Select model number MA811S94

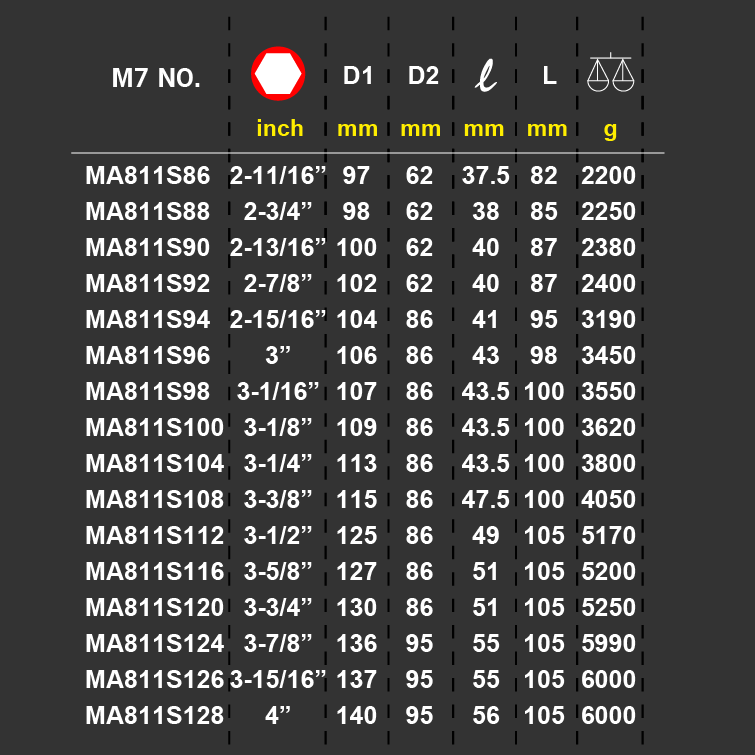[x=148, y=319]
